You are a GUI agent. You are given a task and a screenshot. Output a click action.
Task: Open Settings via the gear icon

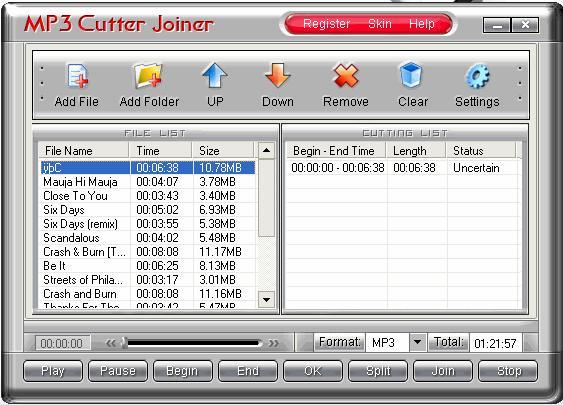[477, 76]
